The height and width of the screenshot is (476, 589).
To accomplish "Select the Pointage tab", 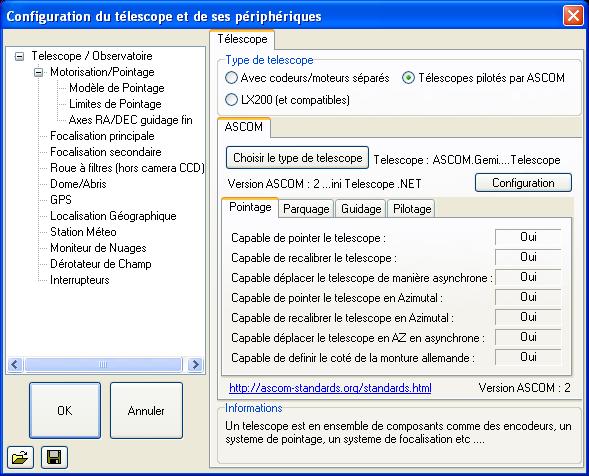I will click(x=250, y=207).
